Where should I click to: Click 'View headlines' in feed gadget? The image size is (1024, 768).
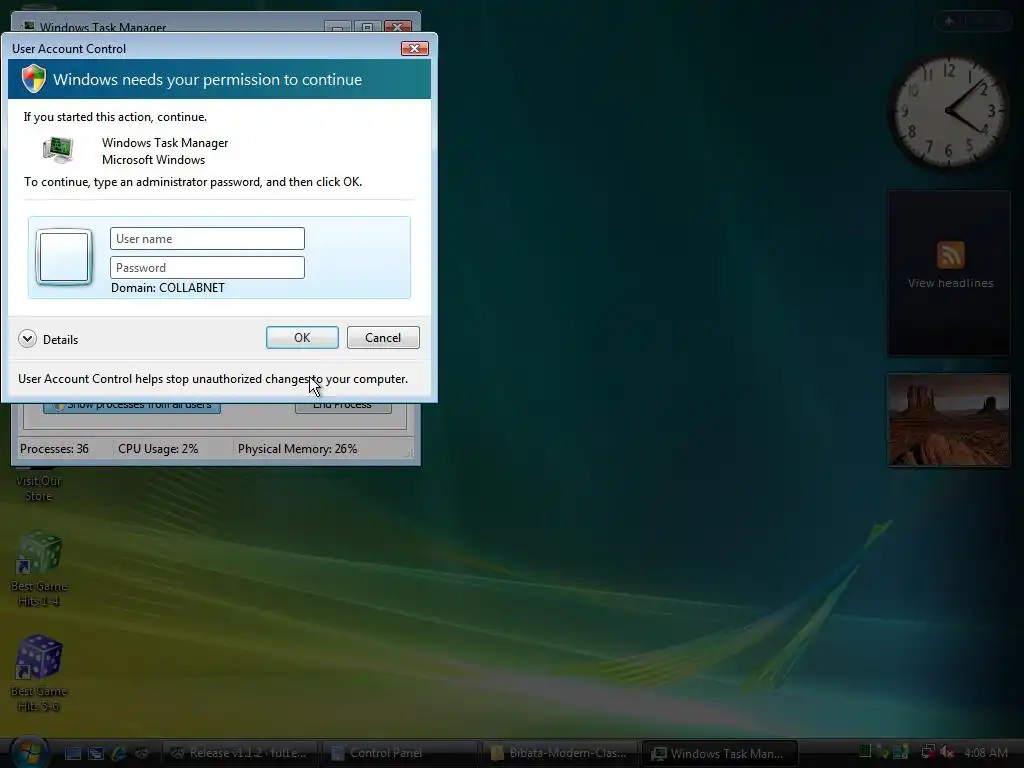click(950, 283)
